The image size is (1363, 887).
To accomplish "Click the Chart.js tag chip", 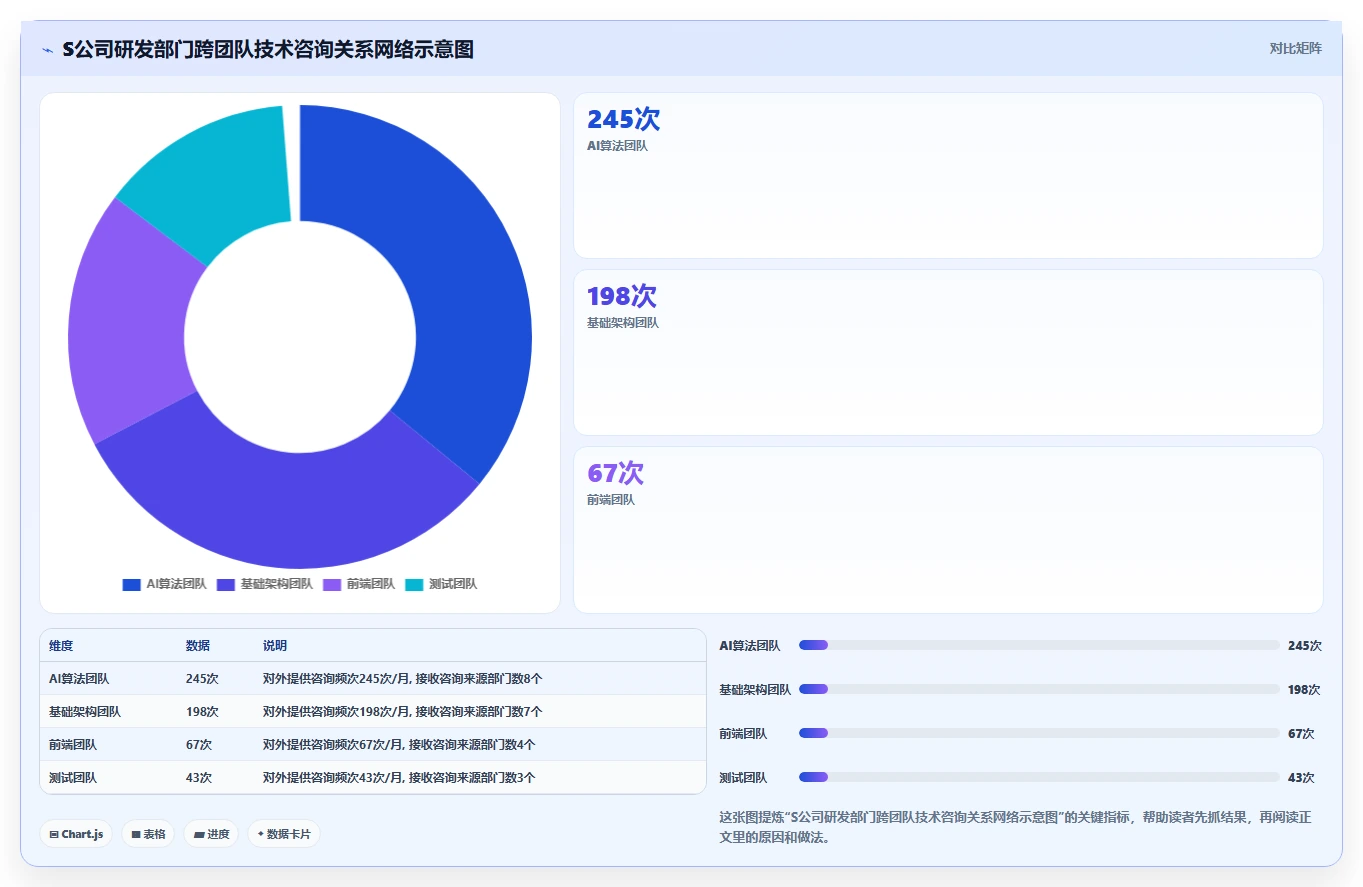I will coord(76,834).
